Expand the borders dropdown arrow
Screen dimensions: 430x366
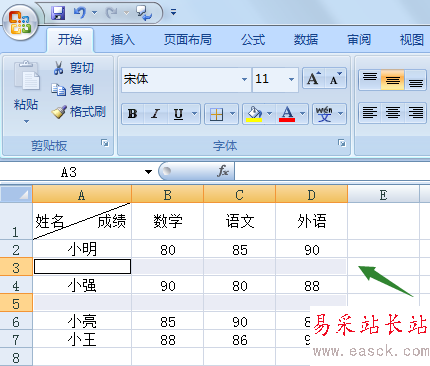[x=233, y=114]
